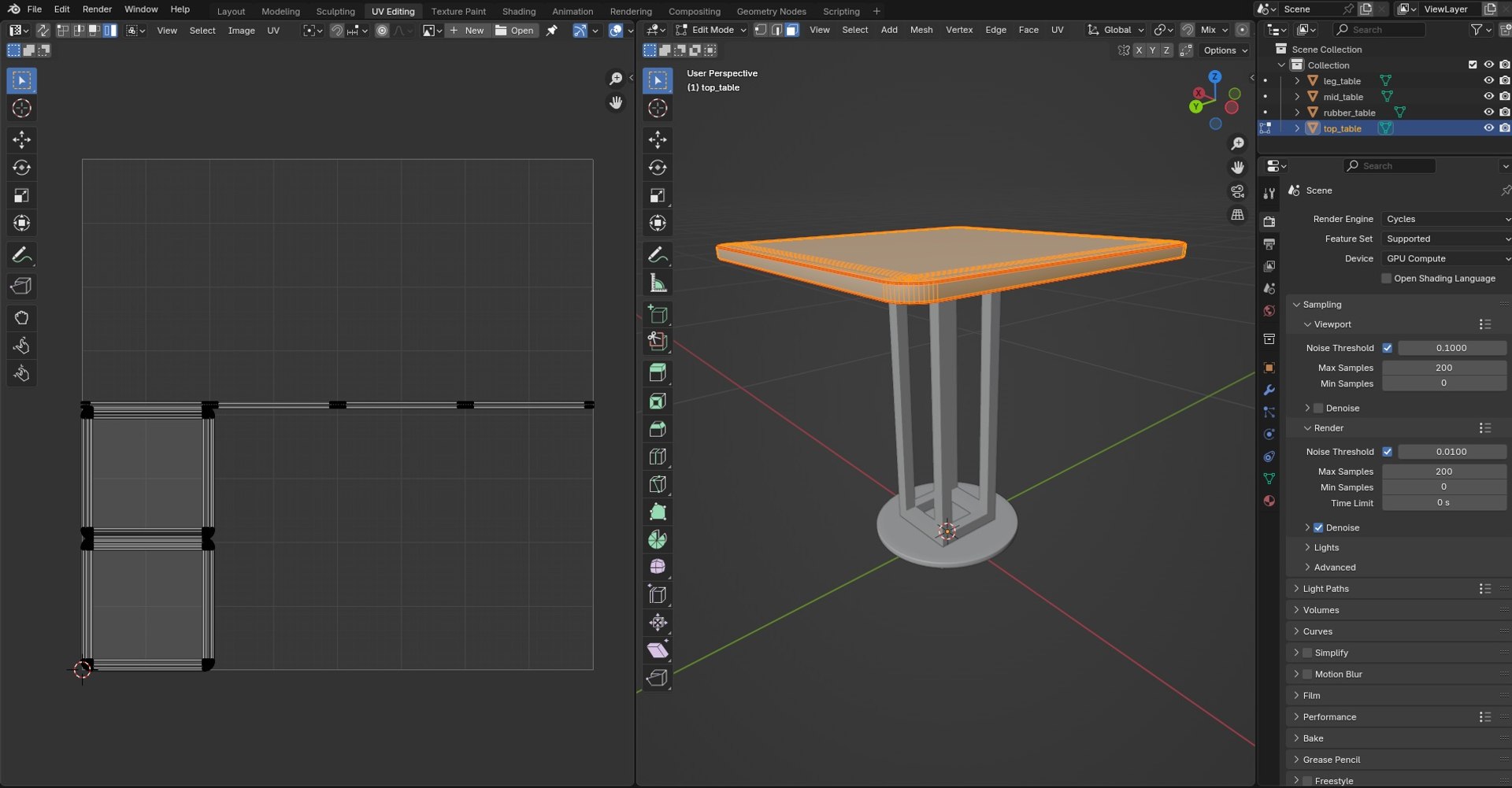This screenshot has width=1512, height=788.
Task: Open the viewport Options popover
Action: coord(1225,50)
